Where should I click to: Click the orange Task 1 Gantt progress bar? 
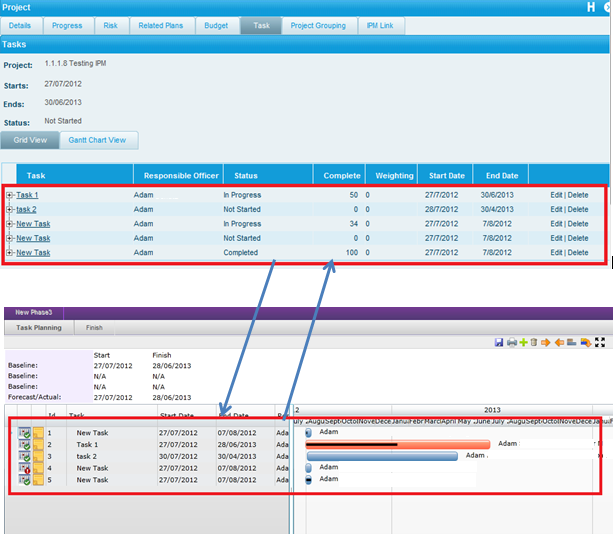(398, 445)
